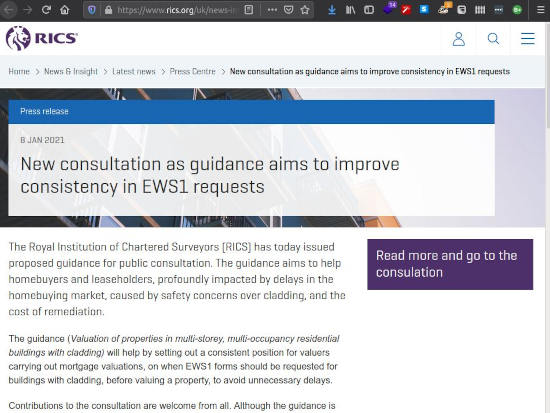
Task: Open the Firefox hamburger application menu
Action: [x=541, y=10]
